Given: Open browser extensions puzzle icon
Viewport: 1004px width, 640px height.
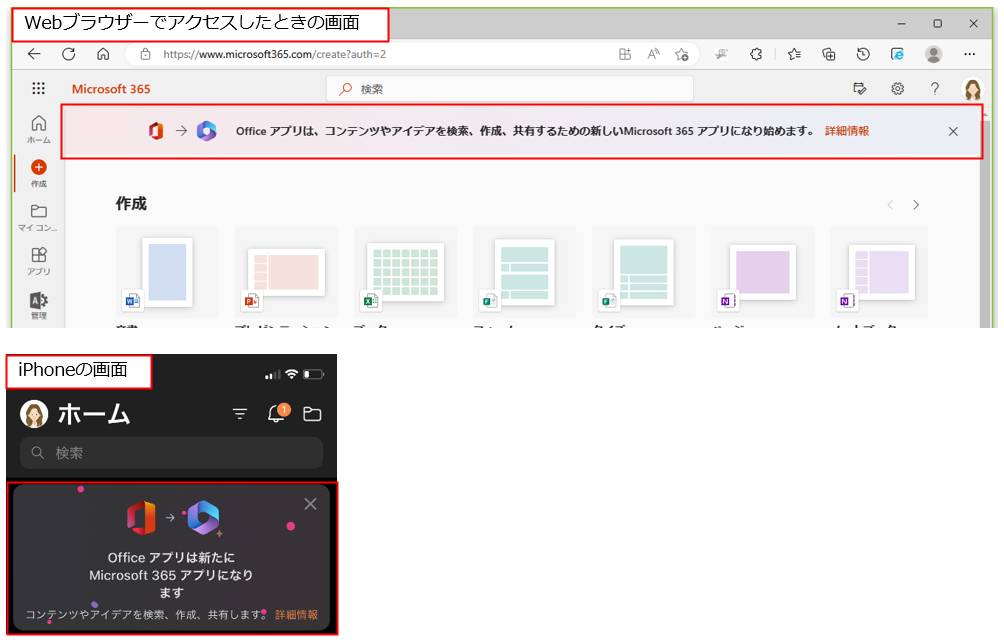Looking at the screenshot, I should [x=756, y=54].
